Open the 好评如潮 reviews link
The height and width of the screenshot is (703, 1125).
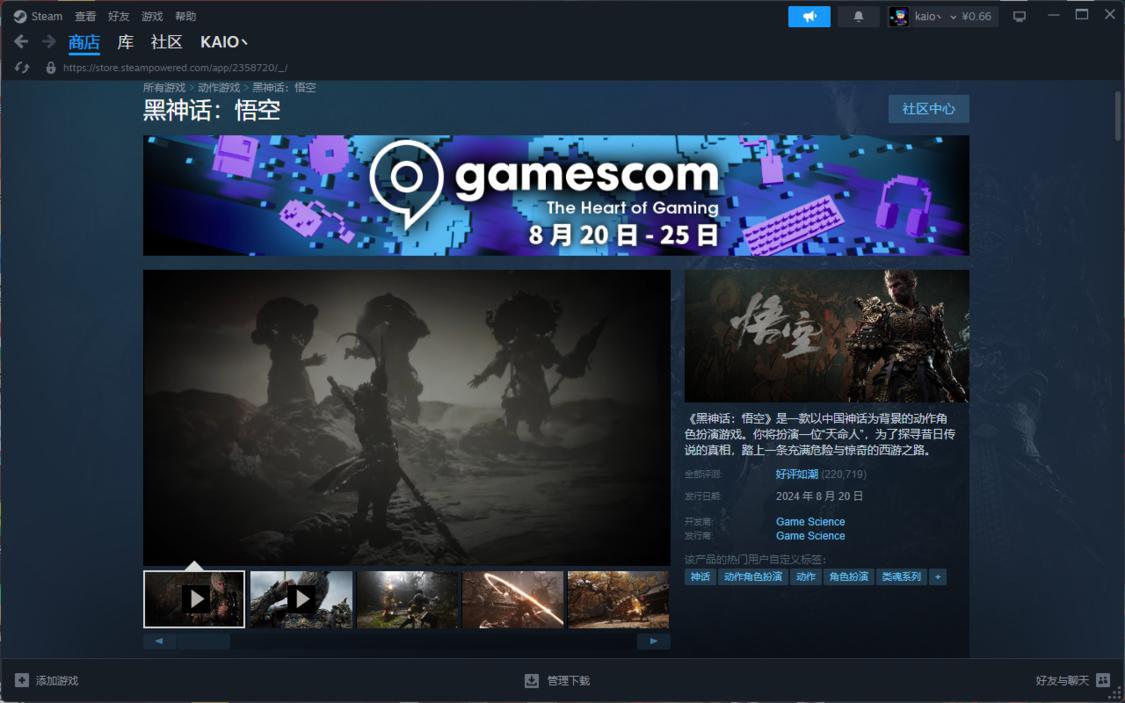(x=796, y=474)
